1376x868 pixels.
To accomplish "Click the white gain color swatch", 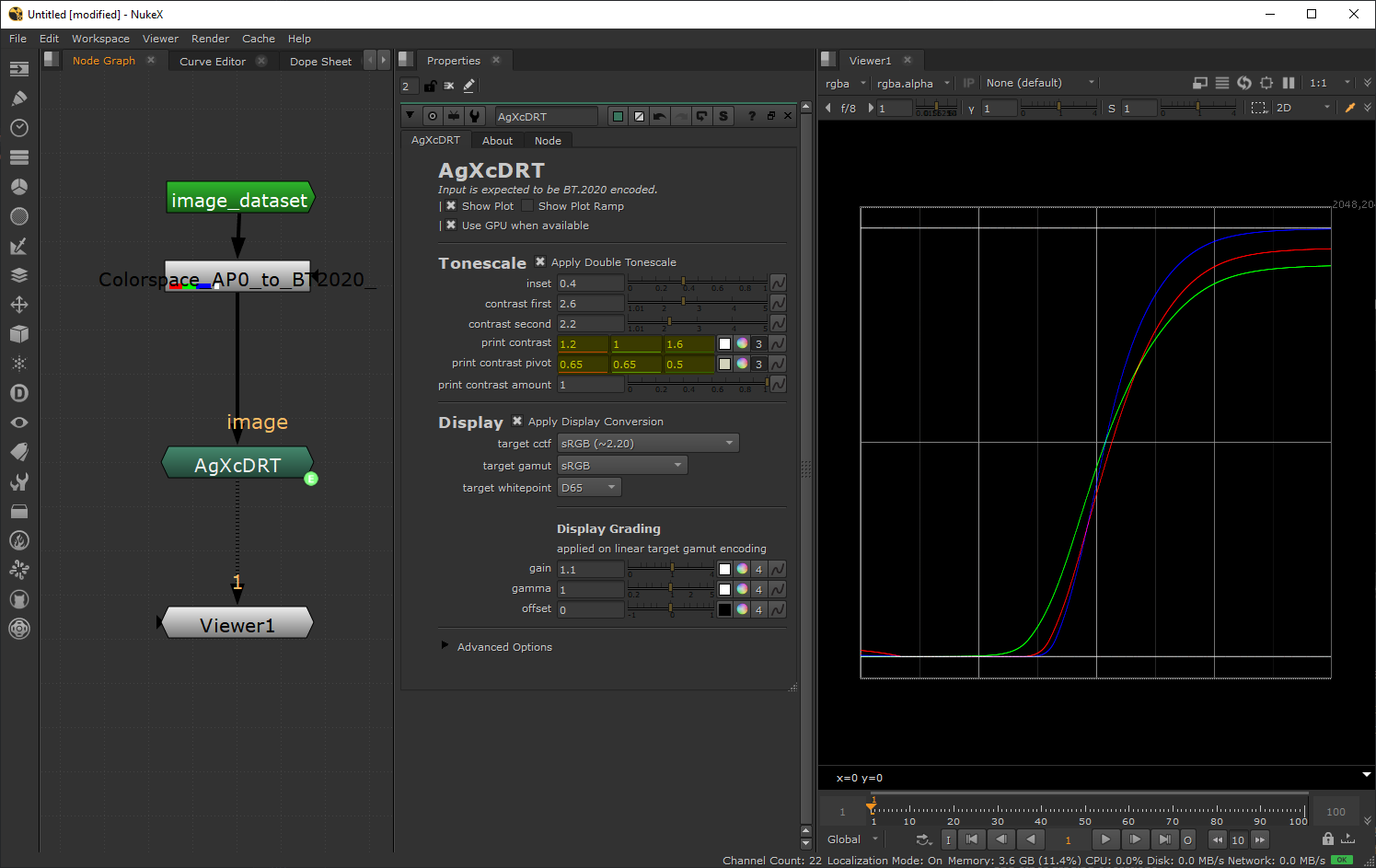I will coord(724,570).
